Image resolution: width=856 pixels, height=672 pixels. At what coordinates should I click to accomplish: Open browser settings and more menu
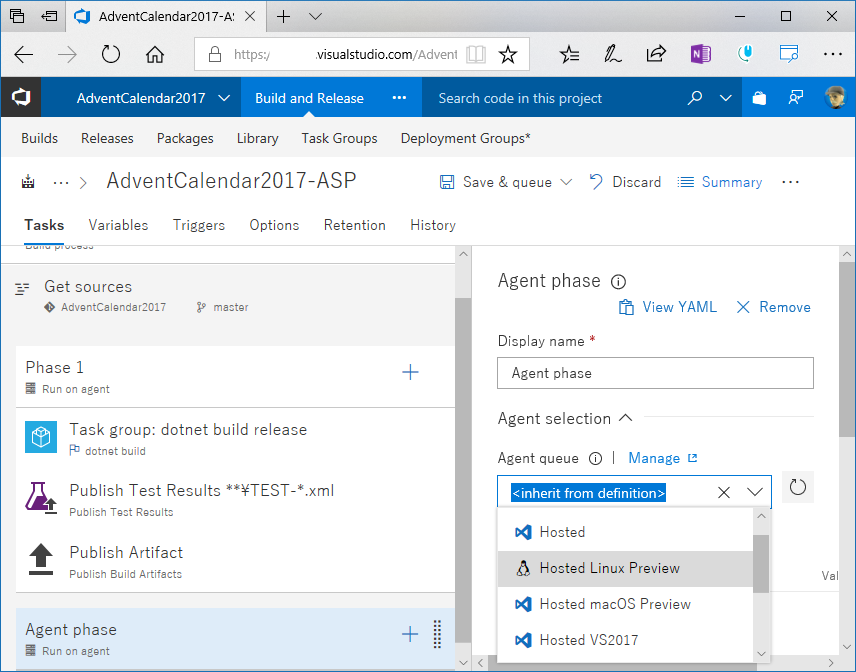pos(833,53)
